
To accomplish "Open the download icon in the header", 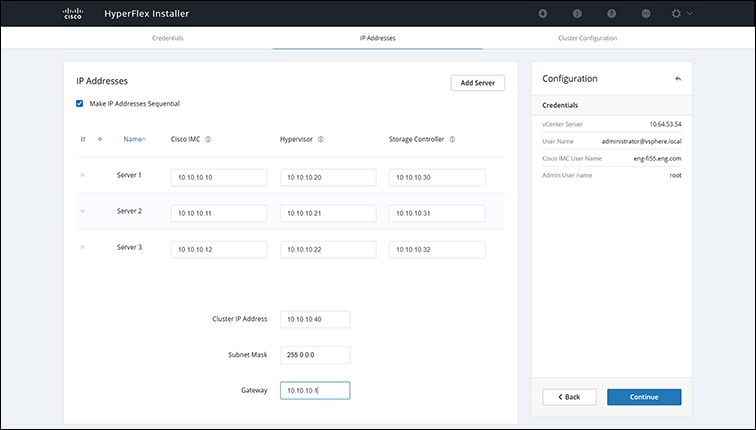I will 543,13.
